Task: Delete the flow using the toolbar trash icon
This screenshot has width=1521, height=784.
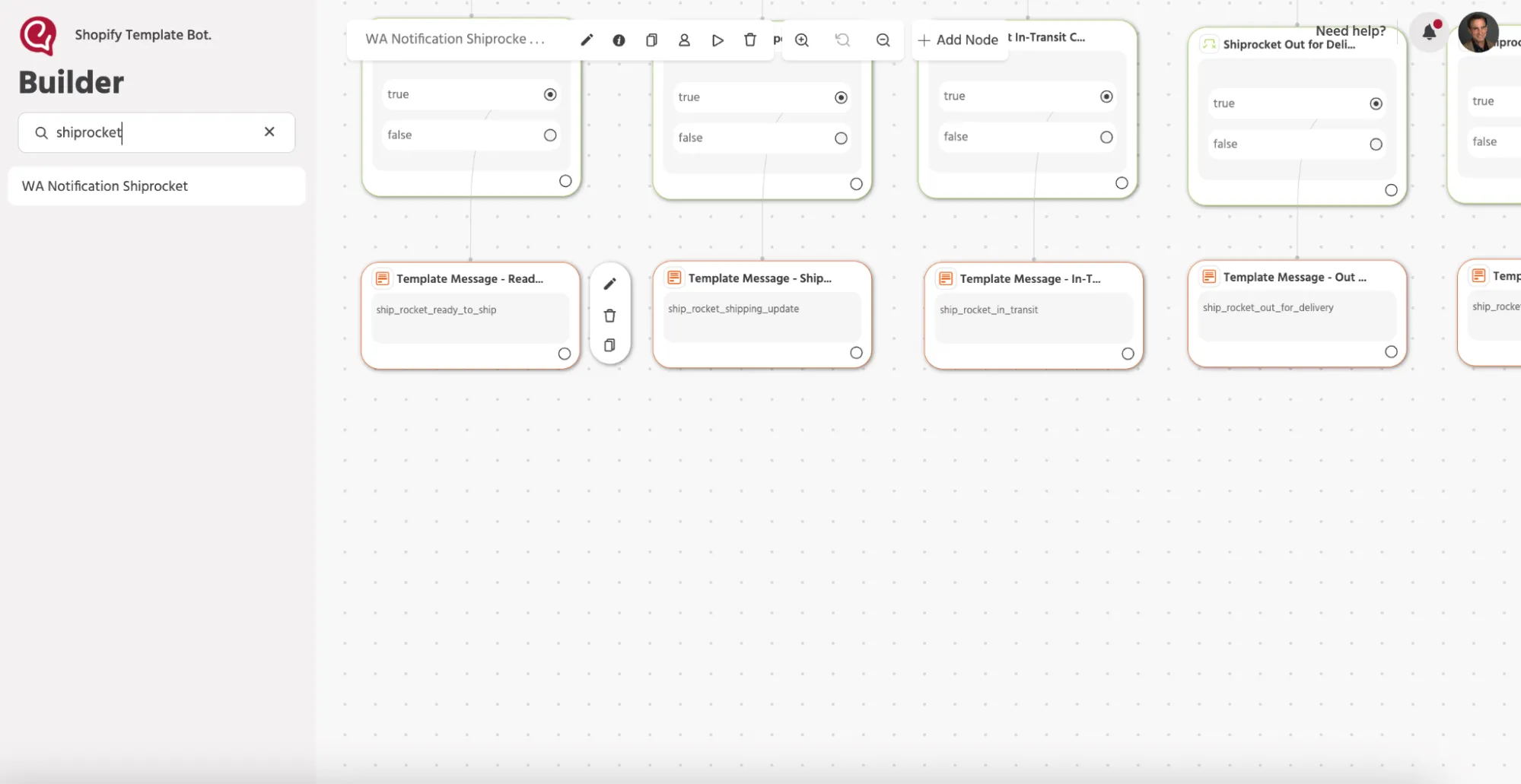Action: (x=750, y=40)
